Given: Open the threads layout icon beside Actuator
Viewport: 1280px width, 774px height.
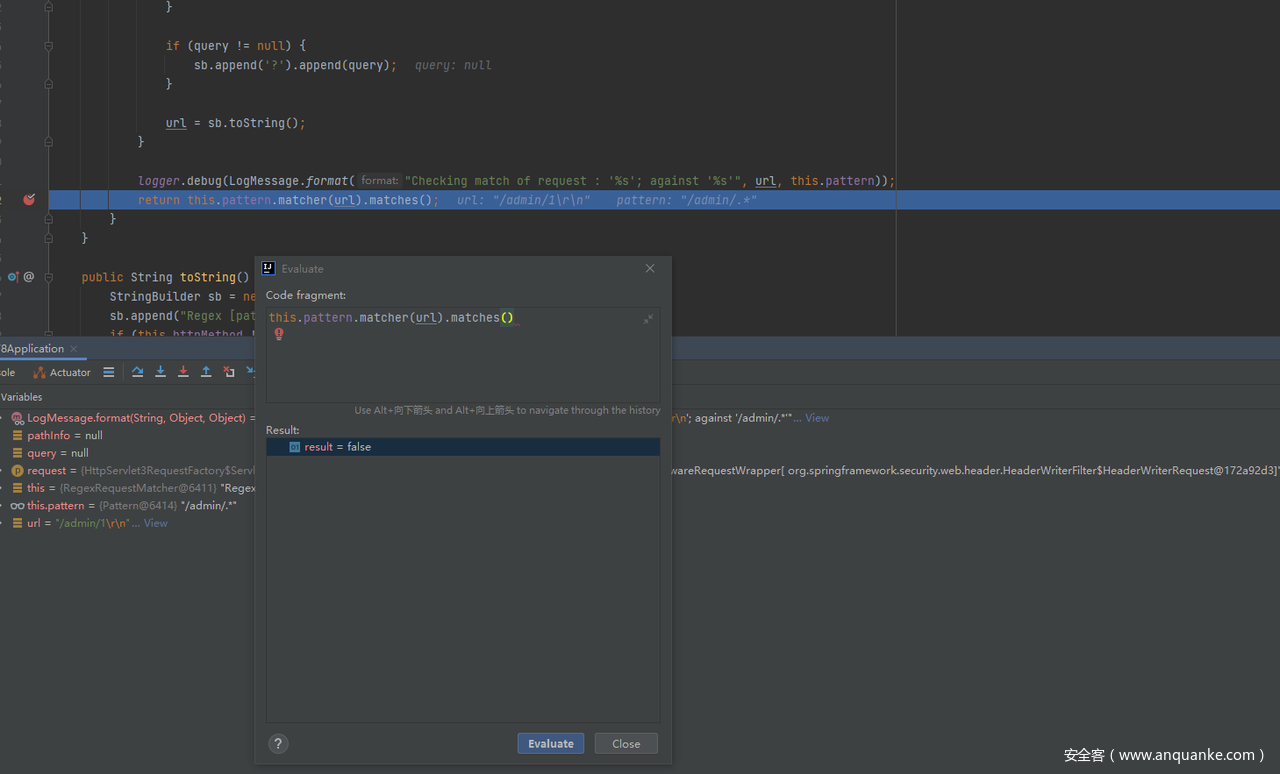Looking at the screenshot, I should [109, 372].
